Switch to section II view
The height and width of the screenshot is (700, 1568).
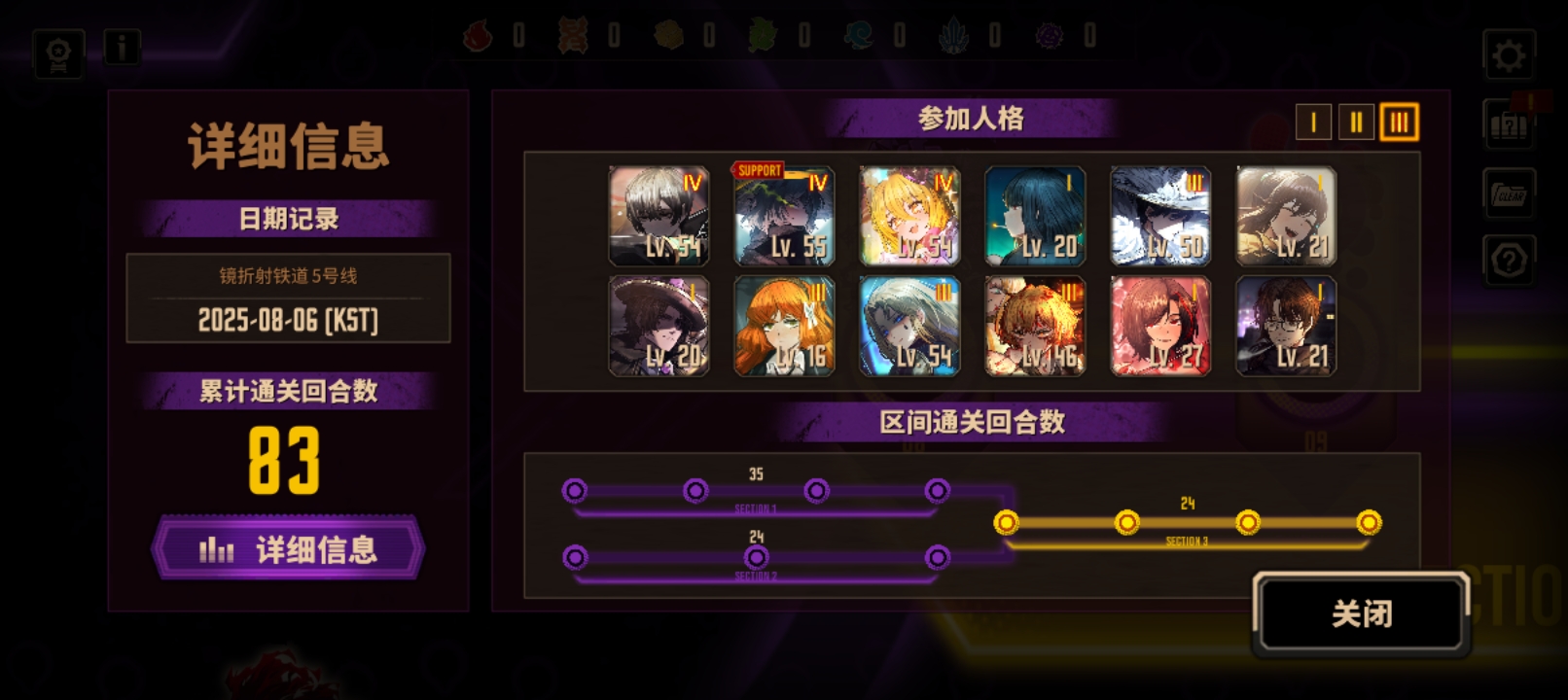1356,122
